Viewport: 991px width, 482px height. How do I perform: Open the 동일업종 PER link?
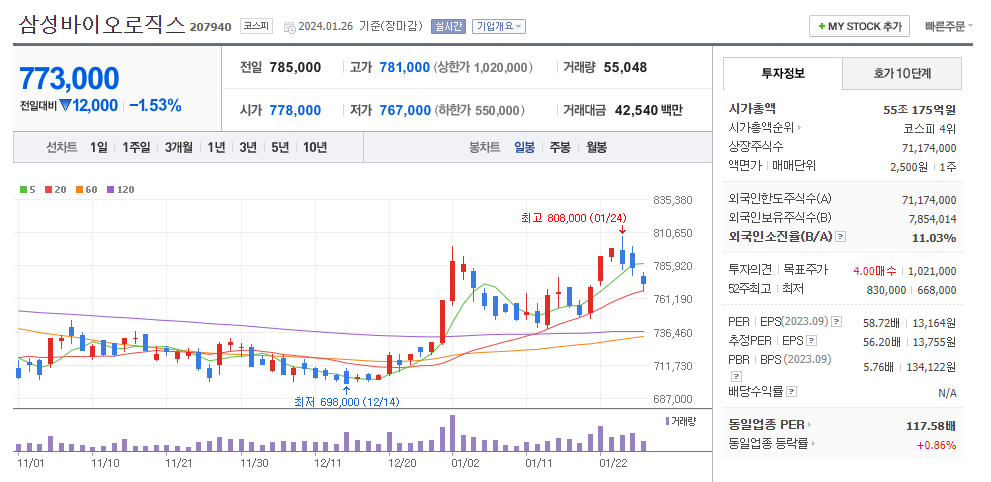pyautogui.click(x=770, y=425)
